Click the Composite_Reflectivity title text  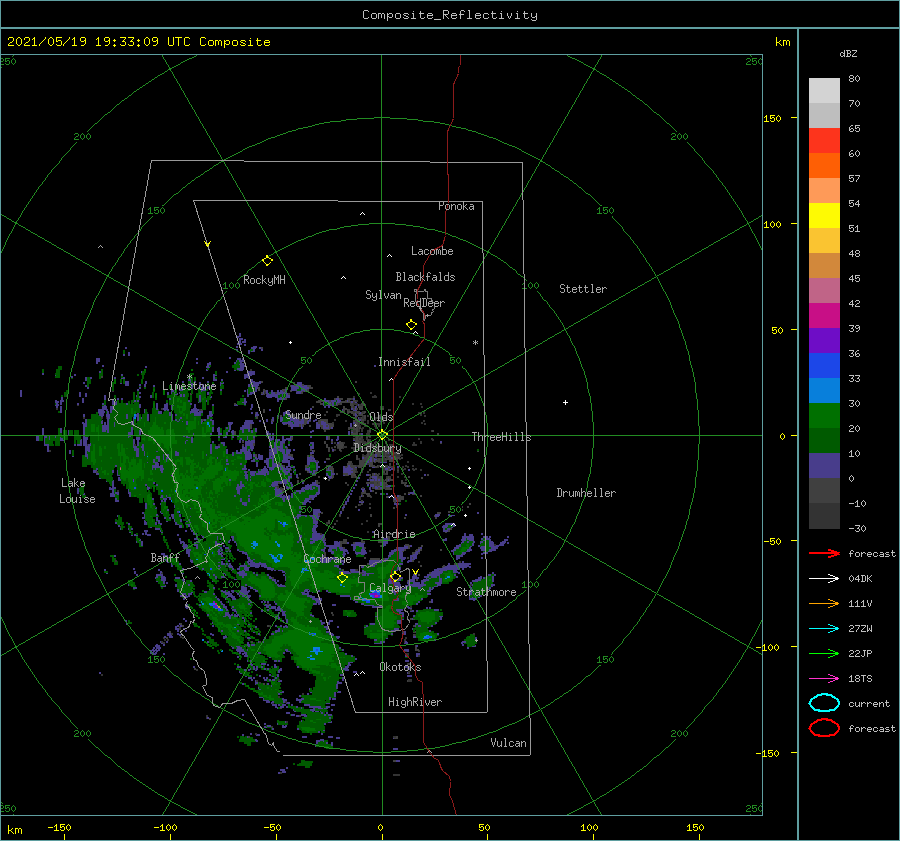pyautogui.click(x=449, y=15)
